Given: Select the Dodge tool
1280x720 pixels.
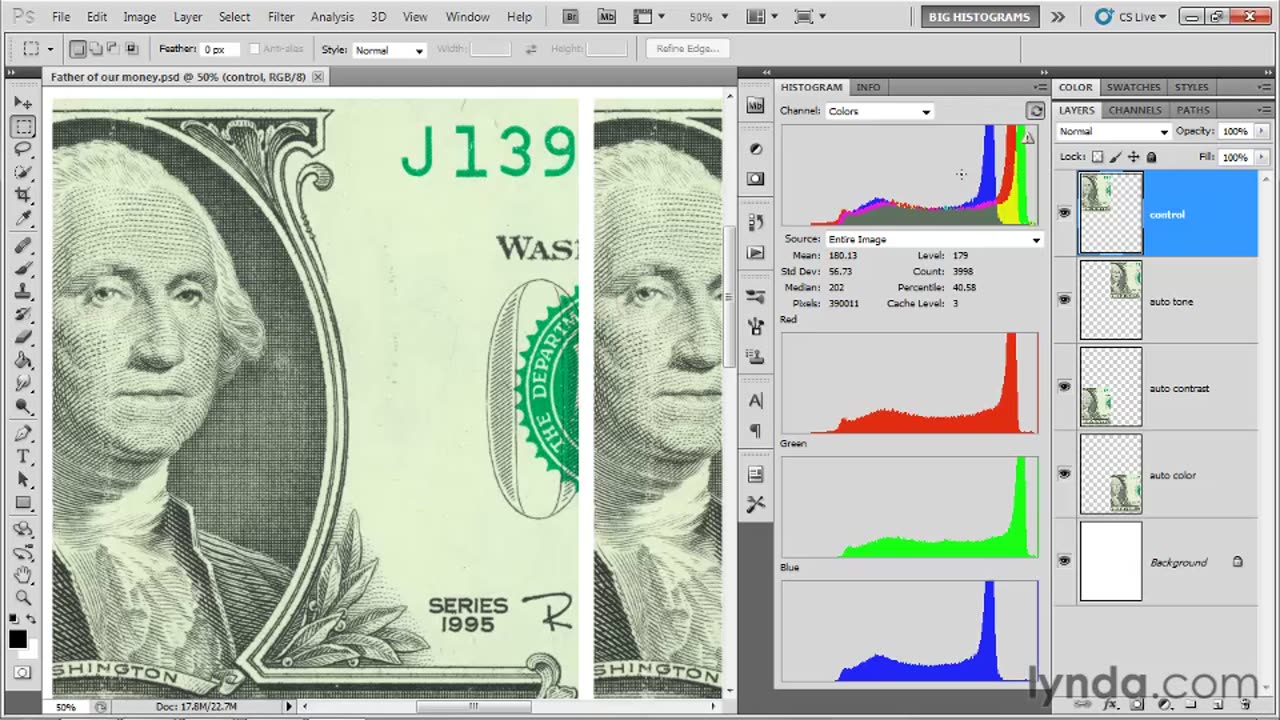Looking at the screenshot, I should [x=23, y=406].
